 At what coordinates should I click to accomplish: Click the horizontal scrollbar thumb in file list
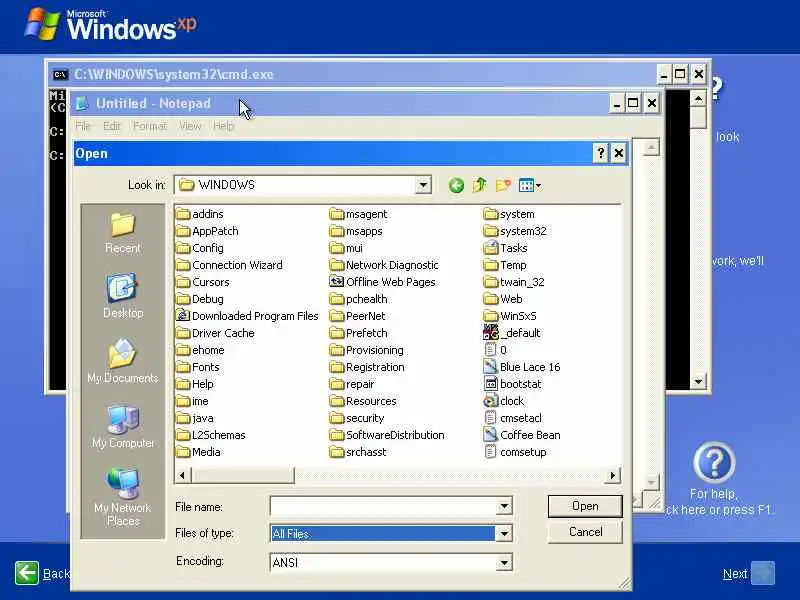click(242, 476)
